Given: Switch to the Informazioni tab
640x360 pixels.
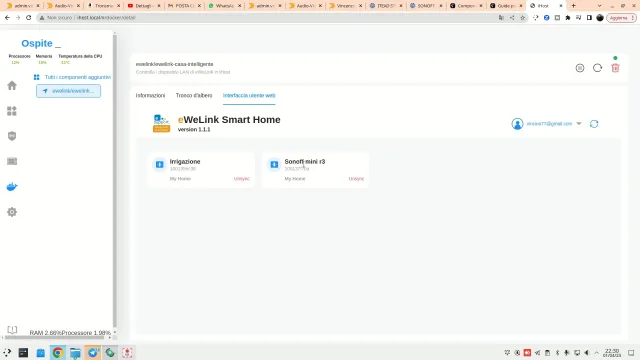Looking at the screenshot, I should pos(150,96).
